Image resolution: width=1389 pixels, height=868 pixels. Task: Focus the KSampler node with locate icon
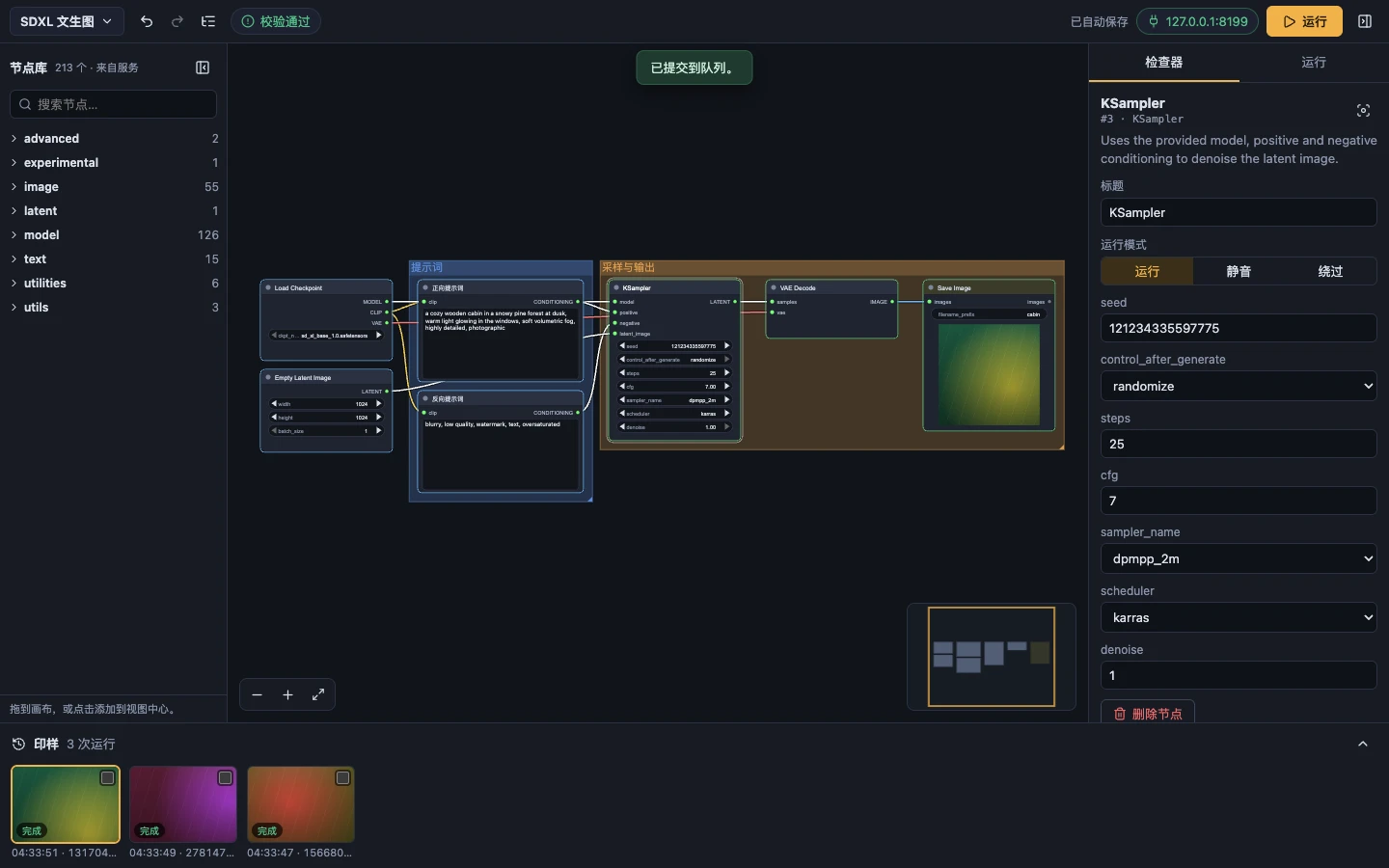[1363, 111]
